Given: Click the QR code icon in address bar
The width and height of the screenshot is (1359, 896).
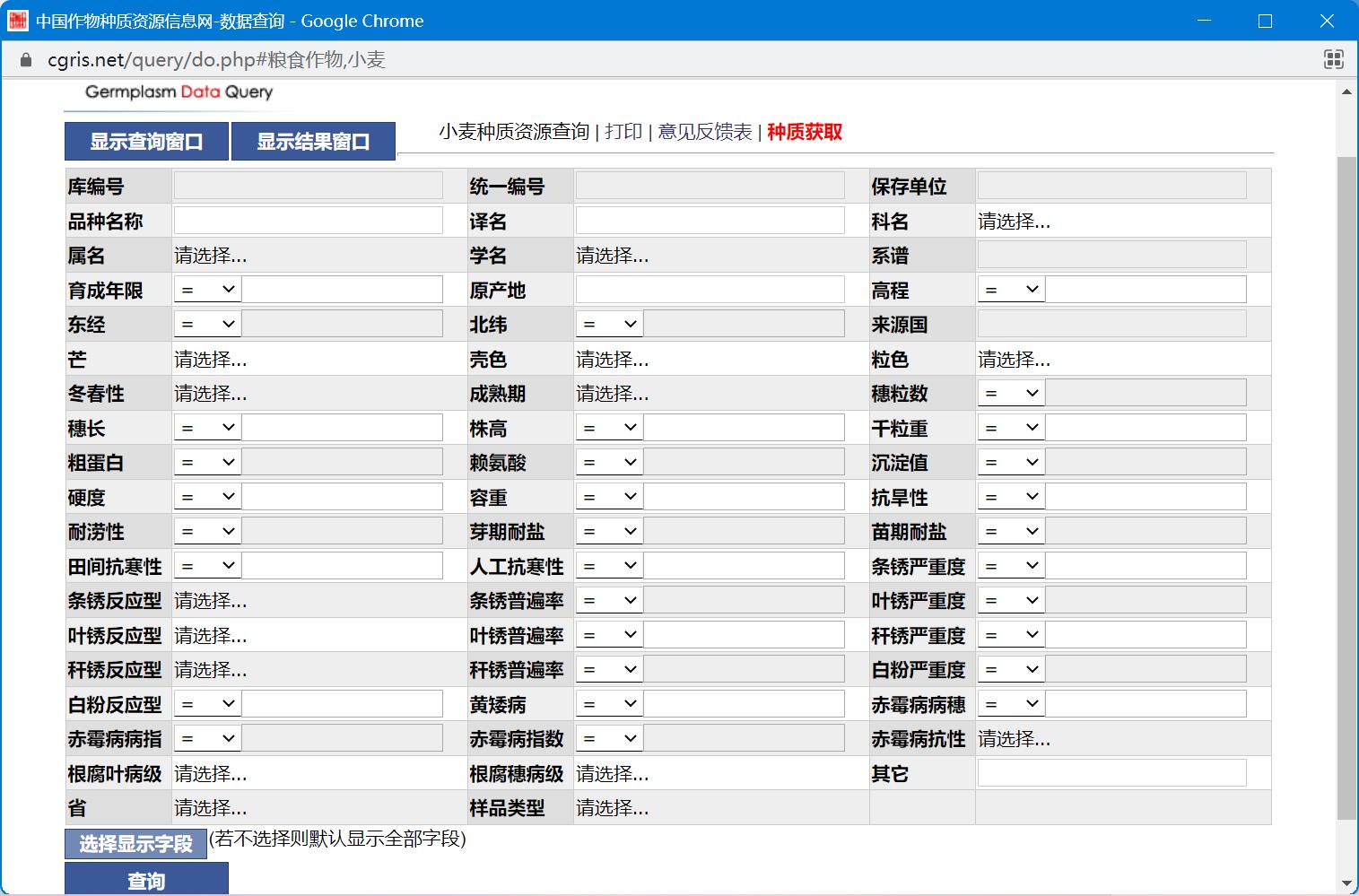Looking at the screenshot, I should [x=1333, y=60].
